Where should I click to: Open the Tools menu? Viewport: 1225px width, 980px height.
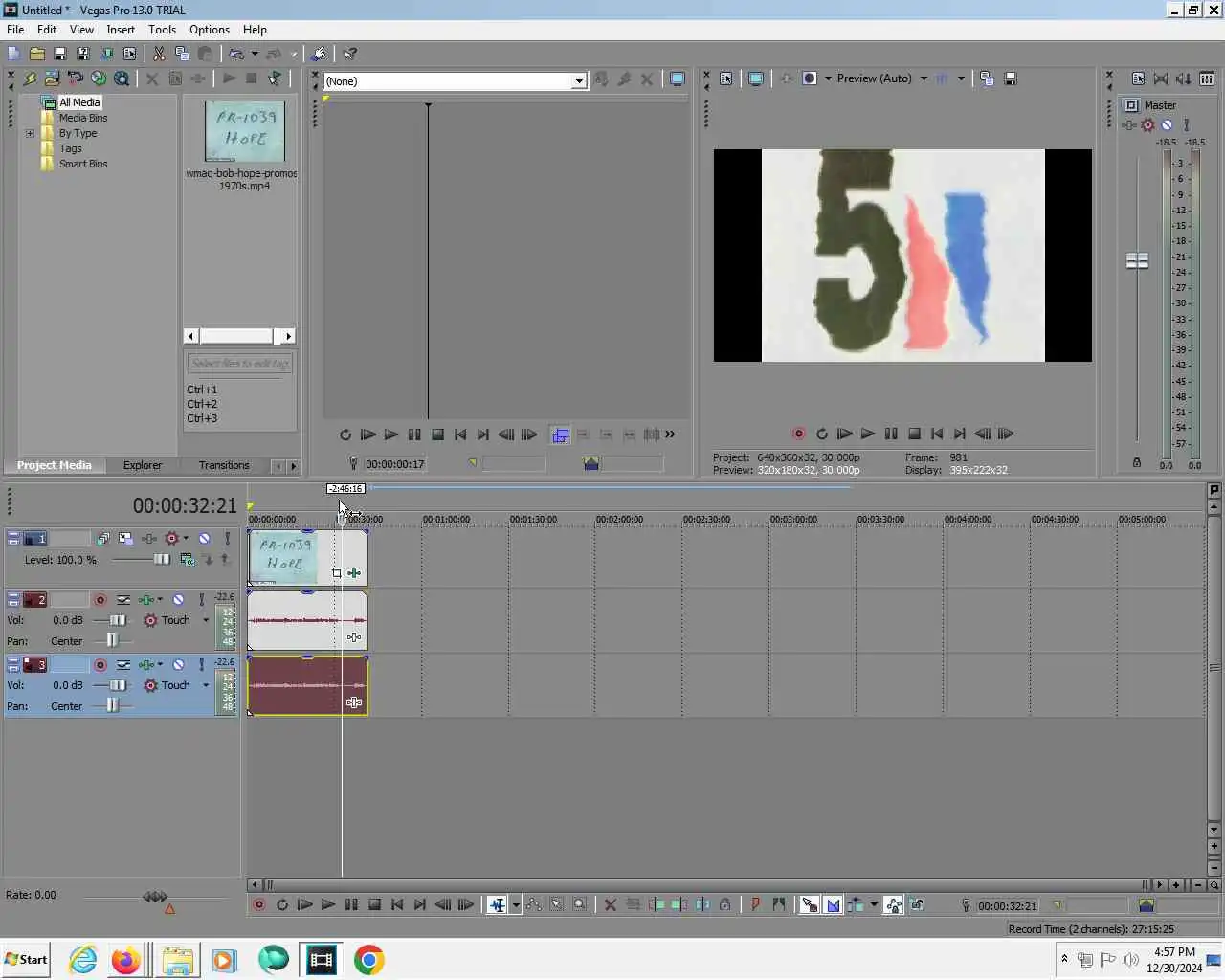point(162,30)
